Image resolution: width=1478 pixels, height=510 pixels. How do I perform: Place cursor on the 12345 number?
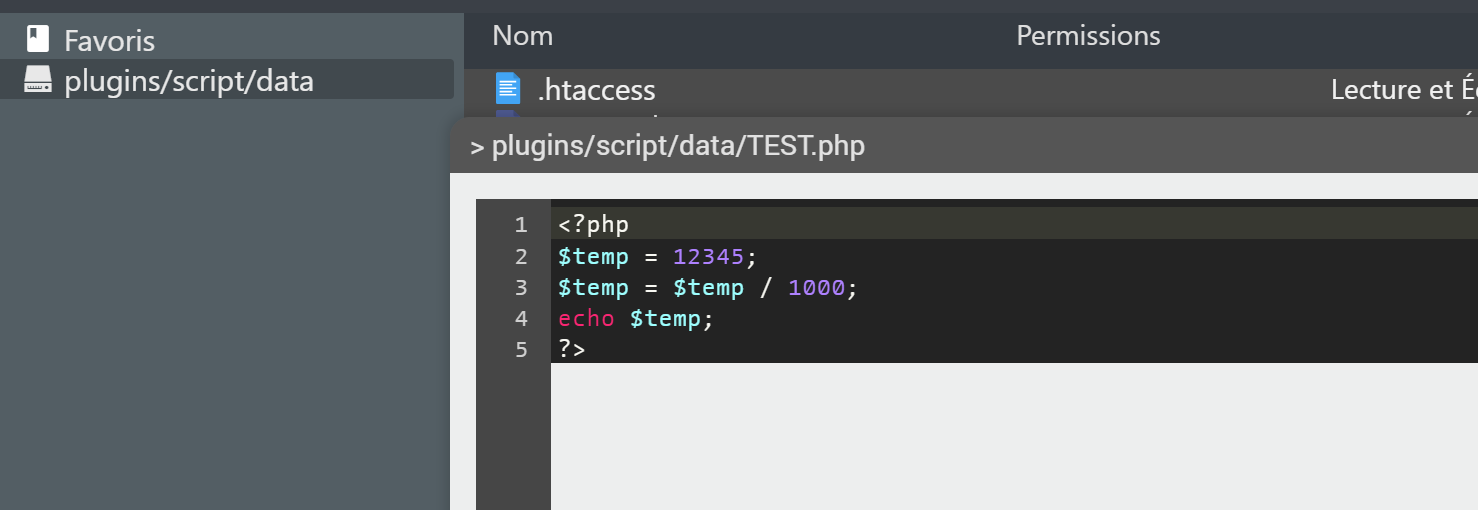click(709, 257)
